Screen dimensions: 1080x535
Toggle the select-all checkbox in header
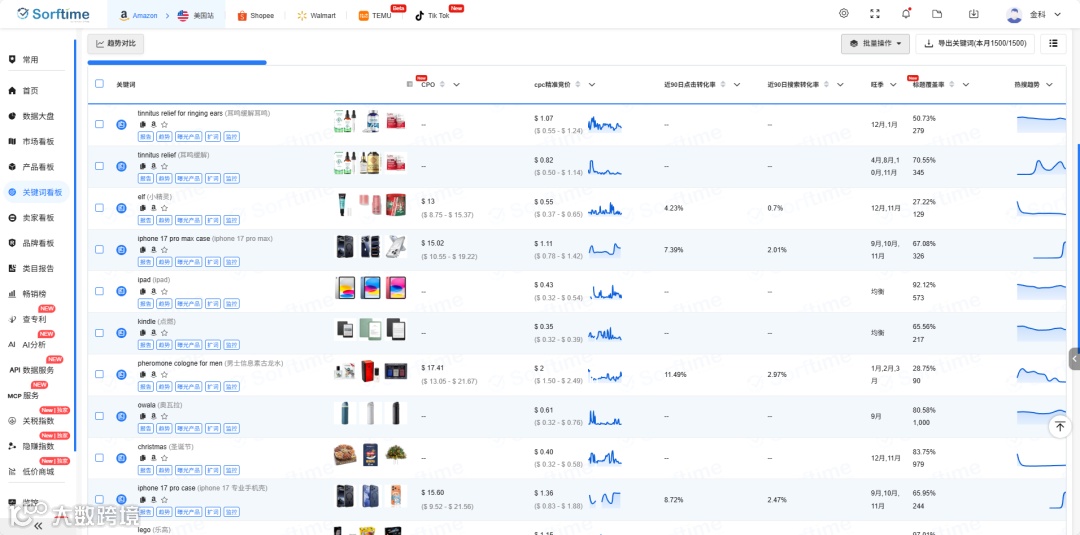(x=99, y=83)
